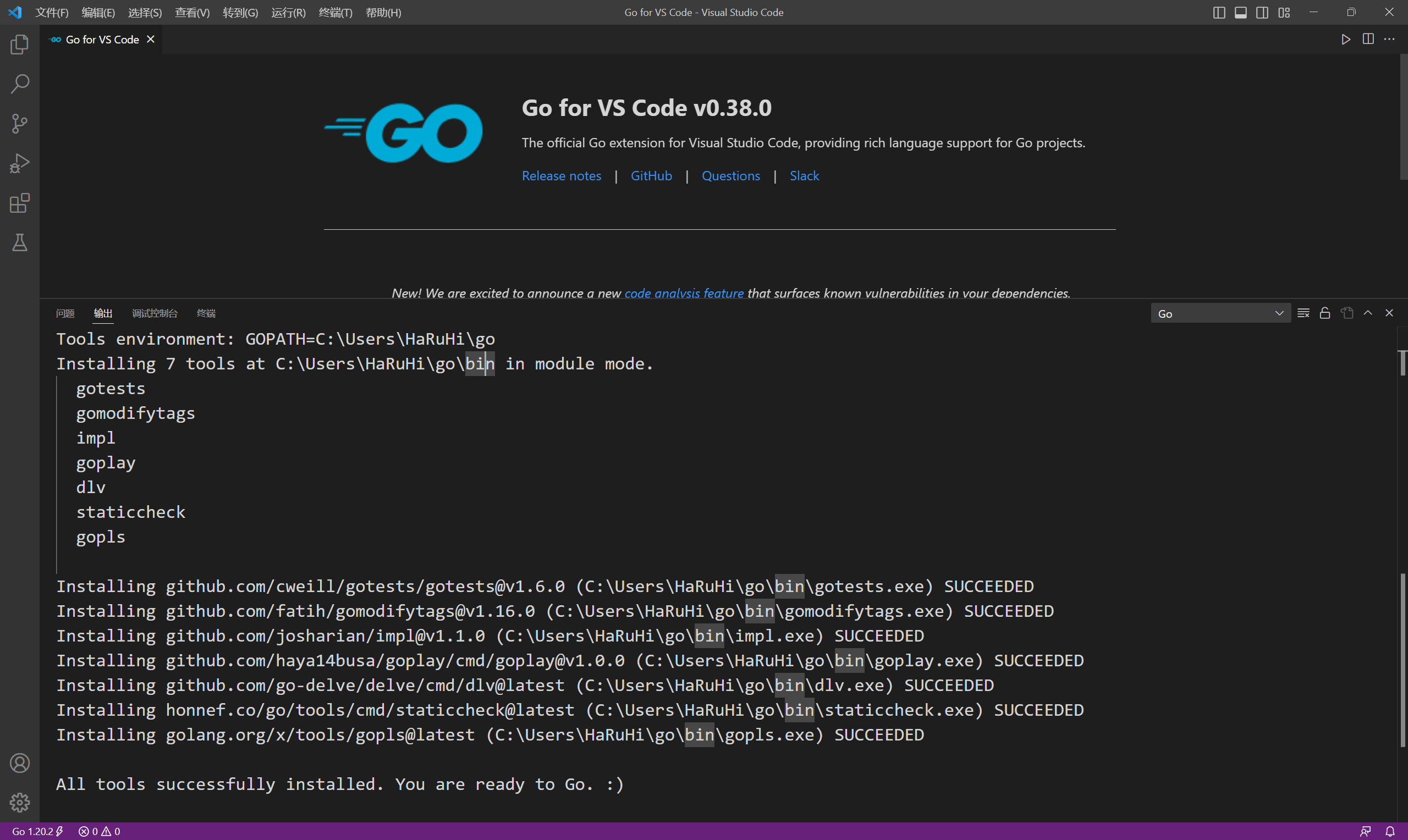
Task: Toggle the secondary side bar
Action: 1262,12
